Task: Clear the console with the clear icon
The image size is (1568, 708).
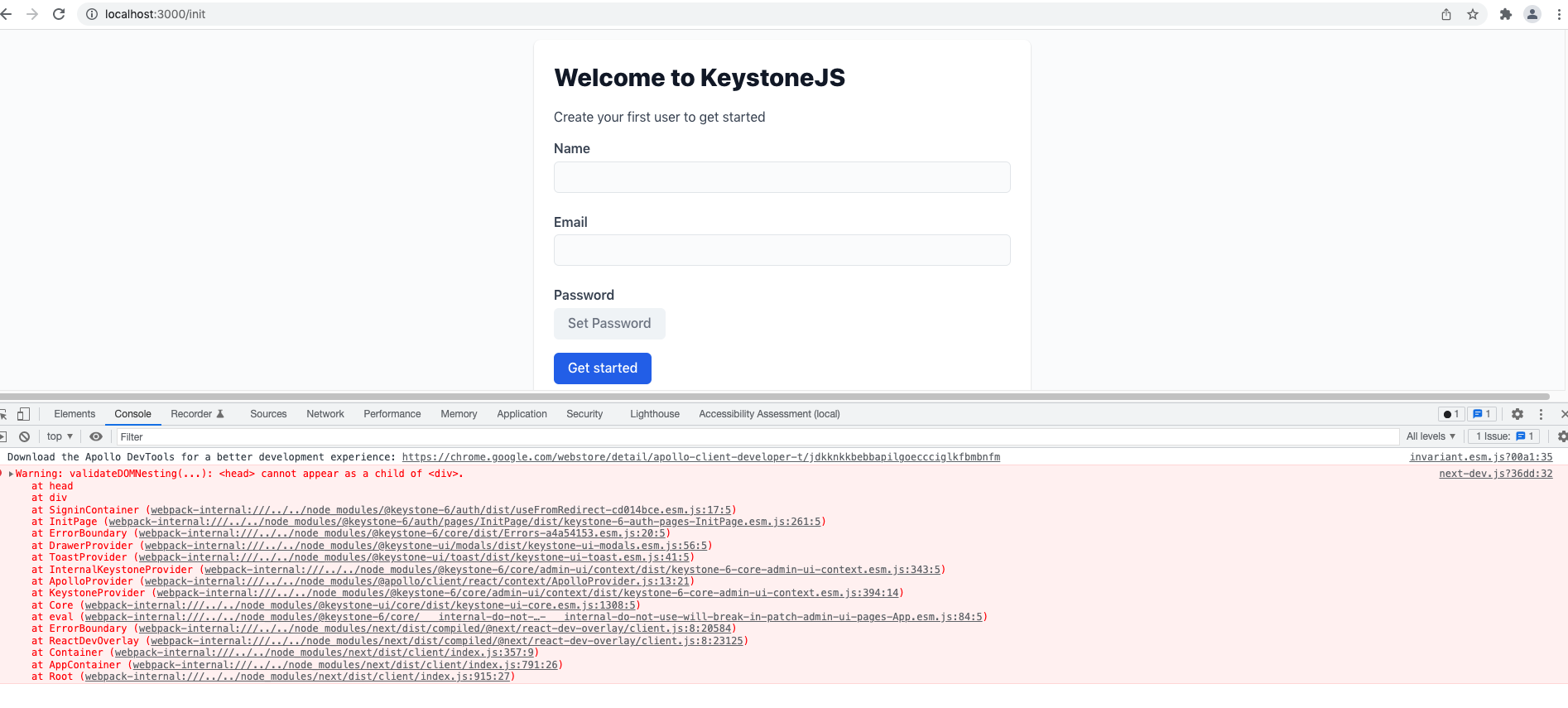Action: tap(25, 436)
